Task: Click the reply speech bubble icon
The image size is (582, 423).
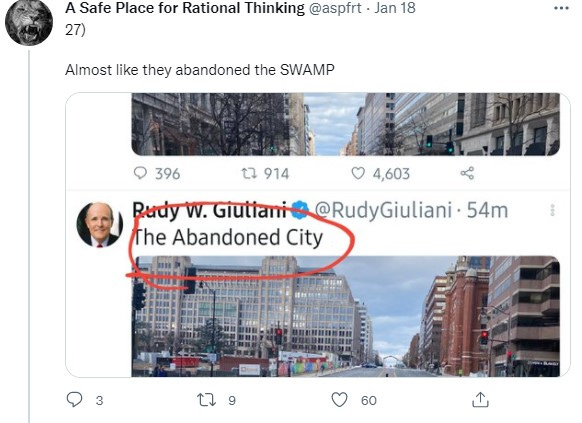Action: 74,400
